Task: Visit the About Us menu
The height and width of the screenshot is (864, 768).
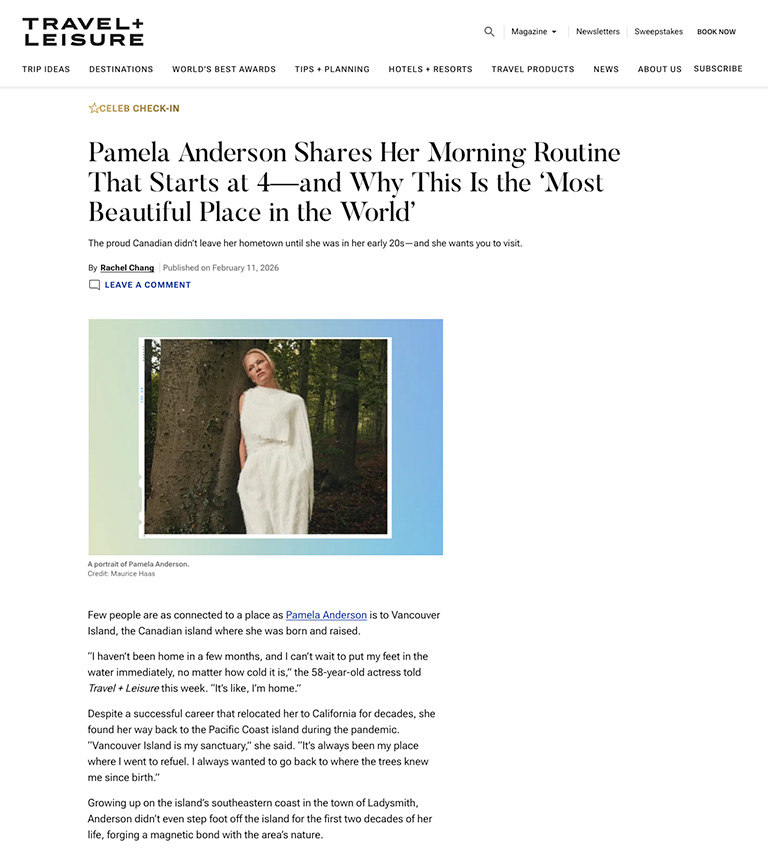Action: 659,69
